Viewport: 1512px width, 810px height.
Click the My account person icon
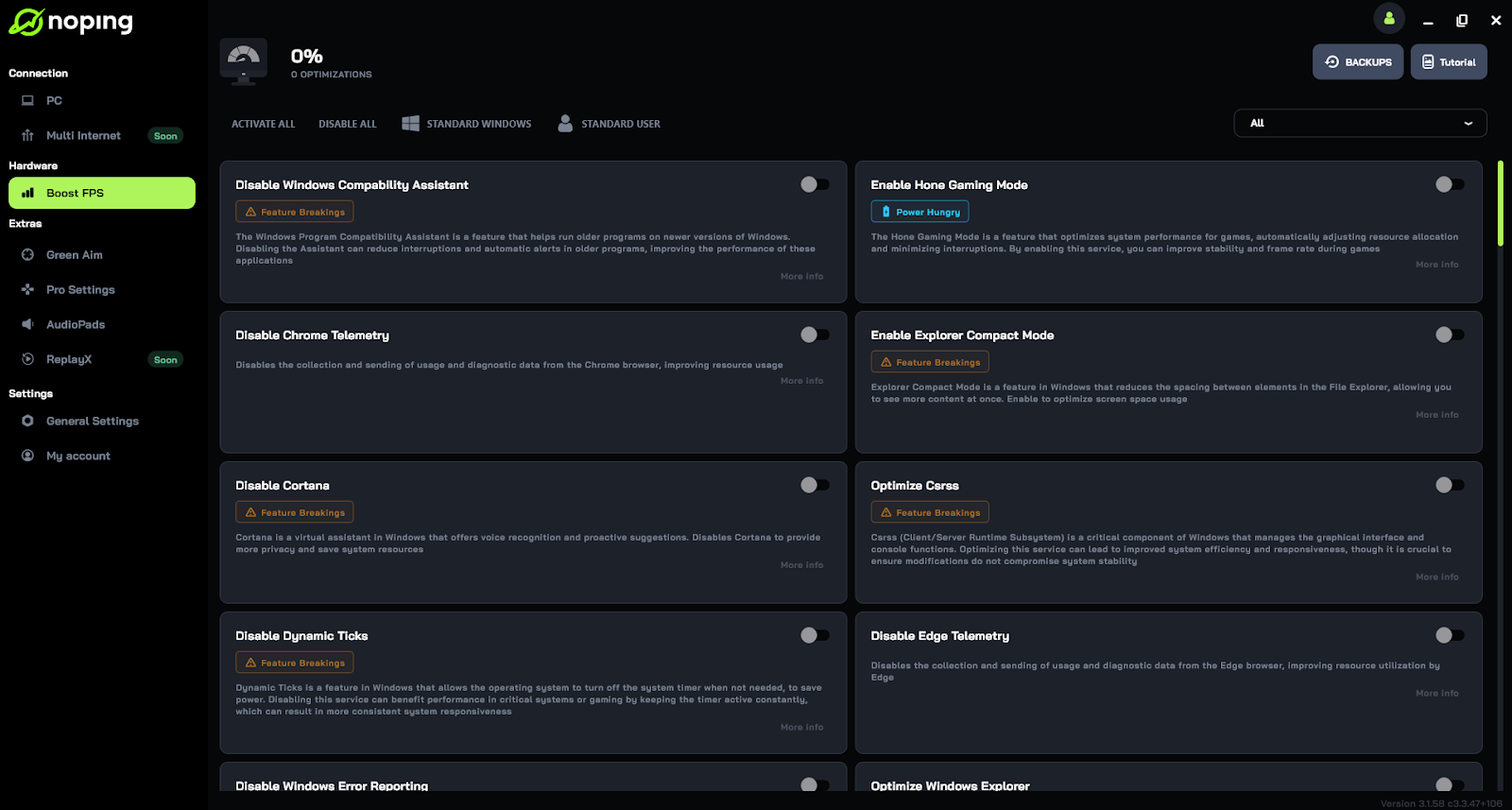click(x=27, y=456)
